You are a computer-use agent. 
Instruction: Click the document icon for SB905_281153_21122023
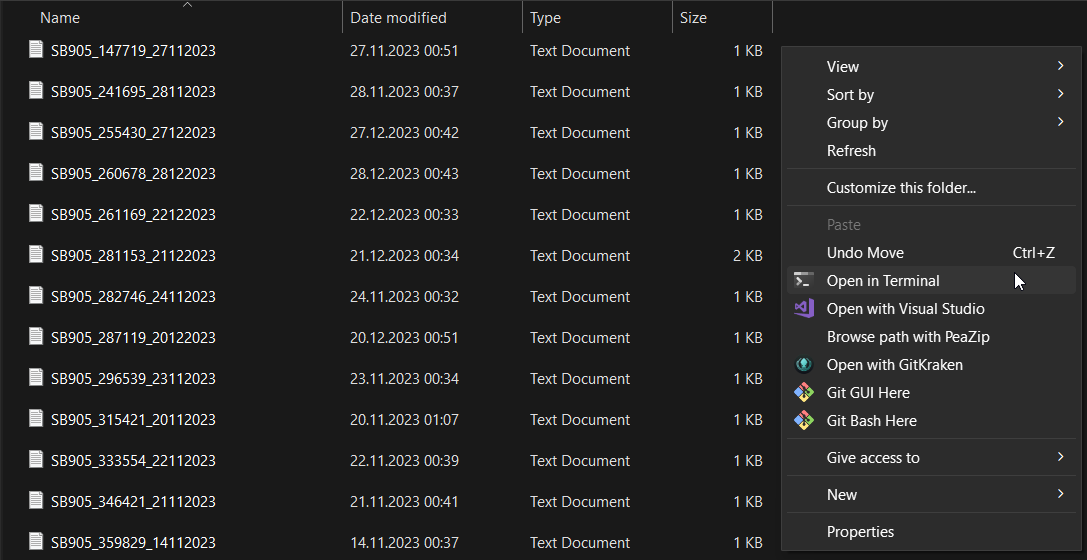point(36,255)
